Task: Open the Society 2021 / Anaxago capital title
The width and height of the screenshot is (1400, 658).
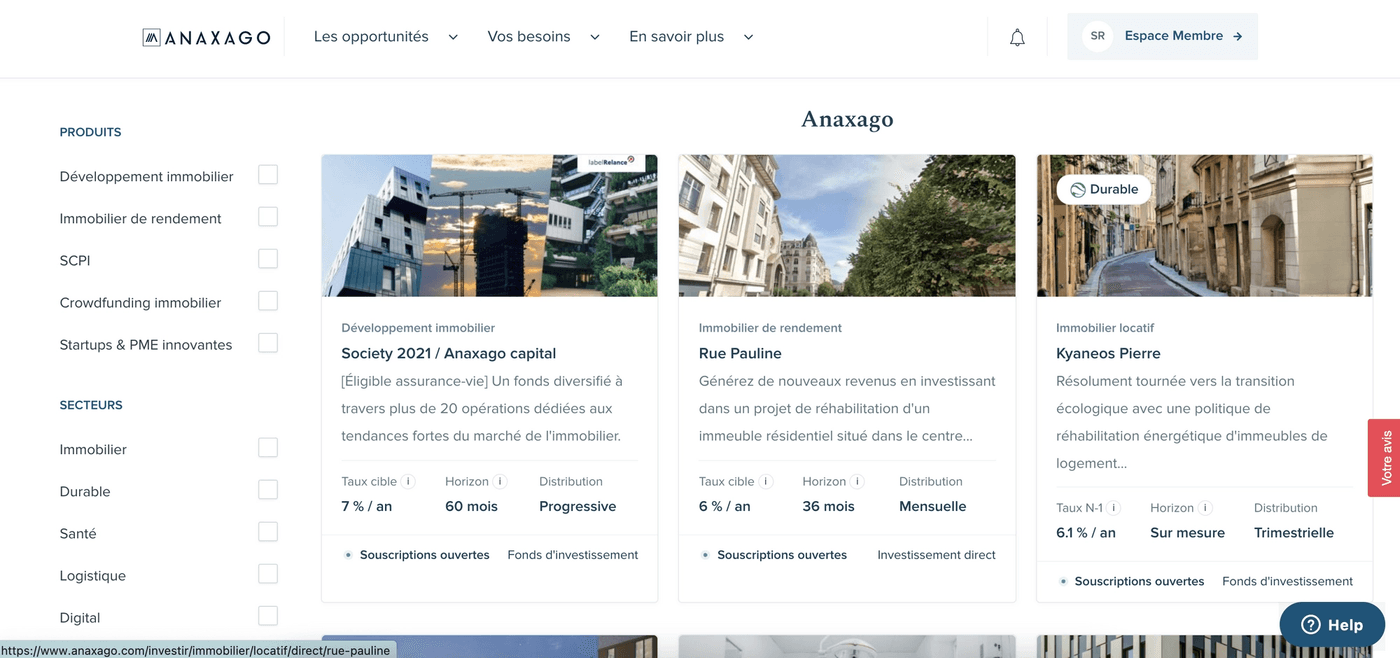Action: click(x=448, y=353)
